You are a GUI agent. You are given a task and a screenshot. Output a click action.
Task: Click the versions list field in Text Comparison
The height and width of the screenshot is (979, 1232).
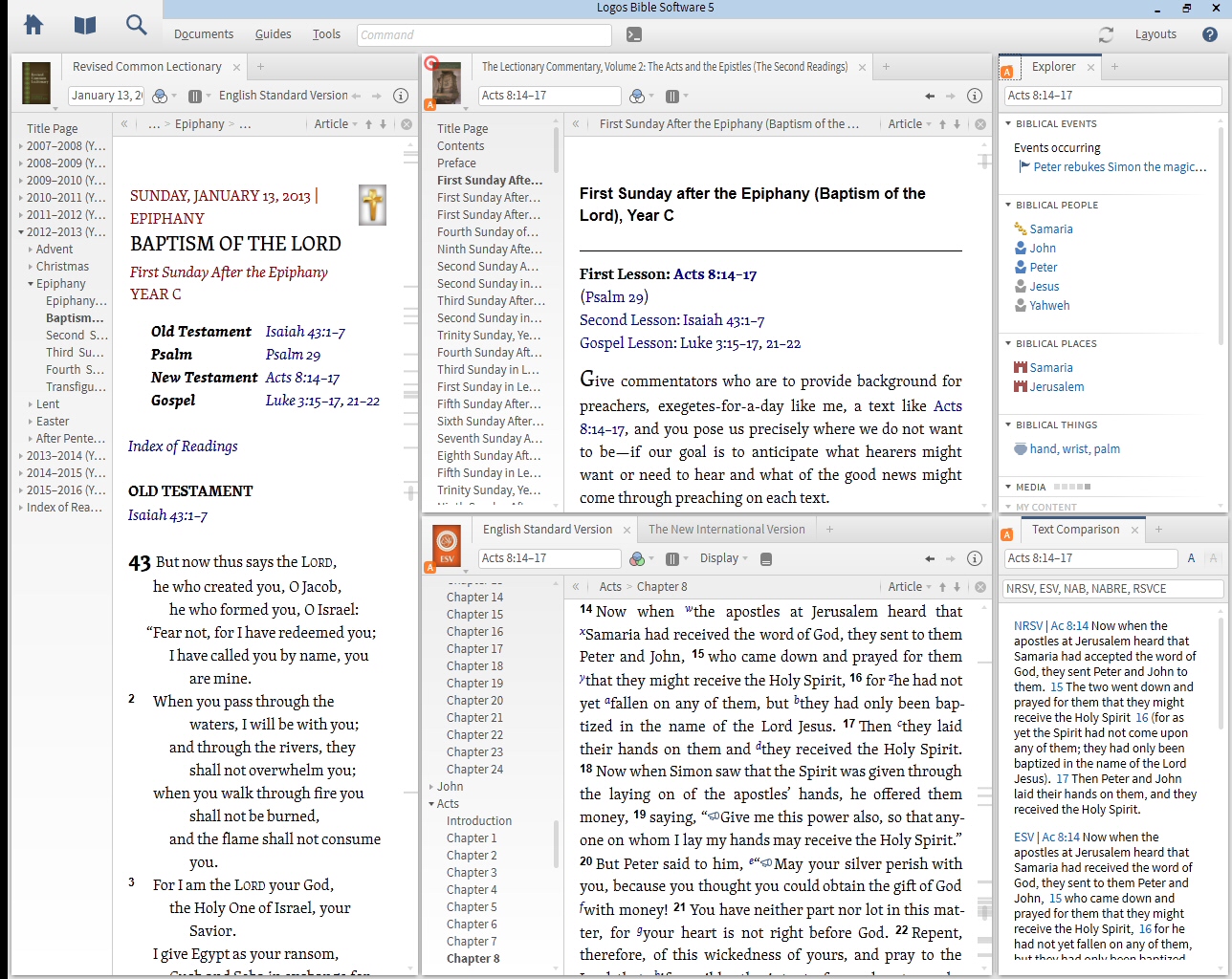pos(1112,589)
